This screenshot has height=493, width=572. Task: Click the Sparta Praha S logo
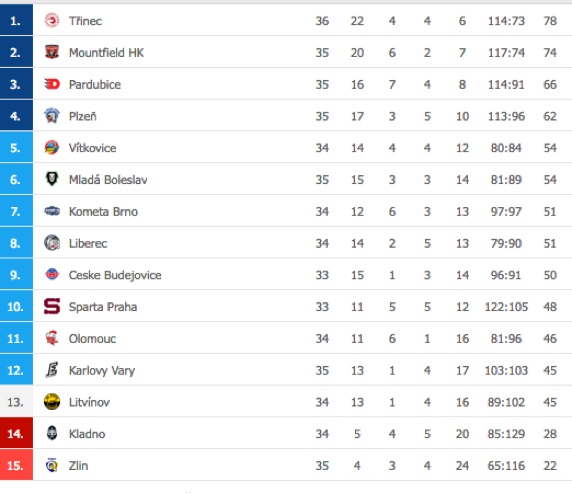point(52,307)
